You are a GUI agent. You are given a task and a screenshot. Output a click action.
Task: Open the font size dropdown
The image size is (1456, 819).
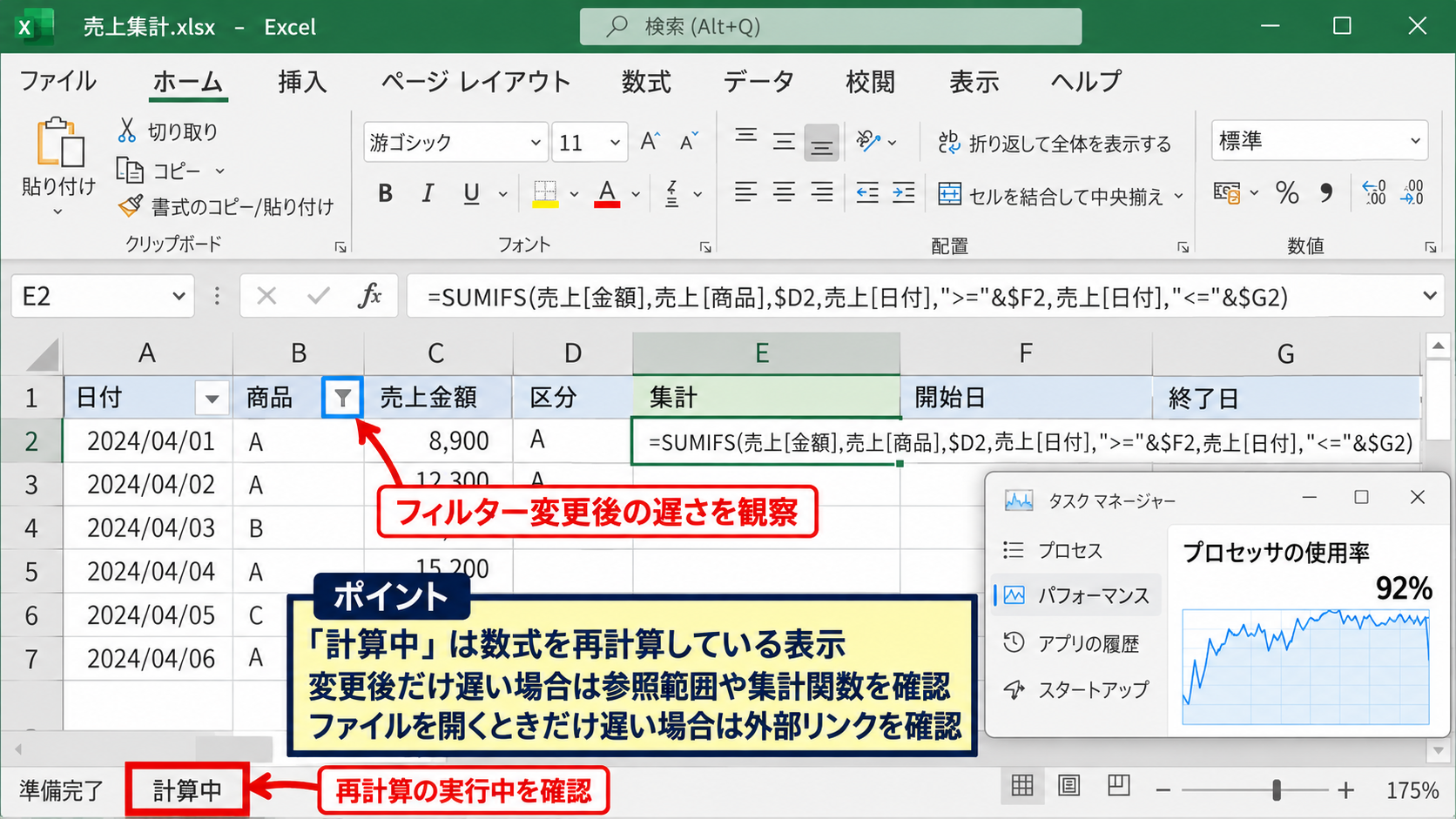(615, 143)
